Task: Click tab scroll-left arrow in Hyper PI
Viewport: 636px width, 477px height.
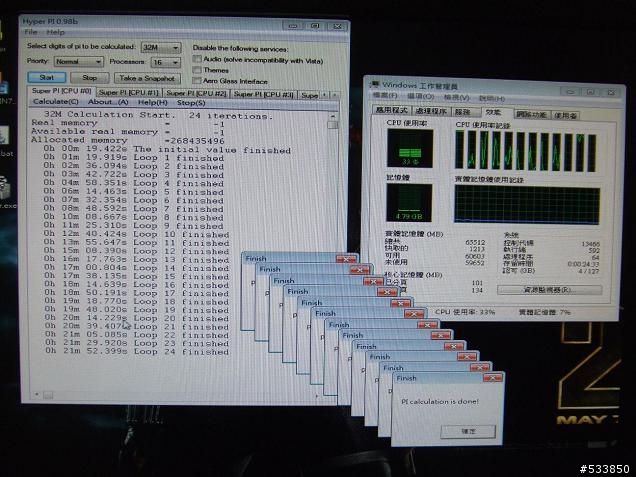Action: pyautogui.click(x=324, y=95)
